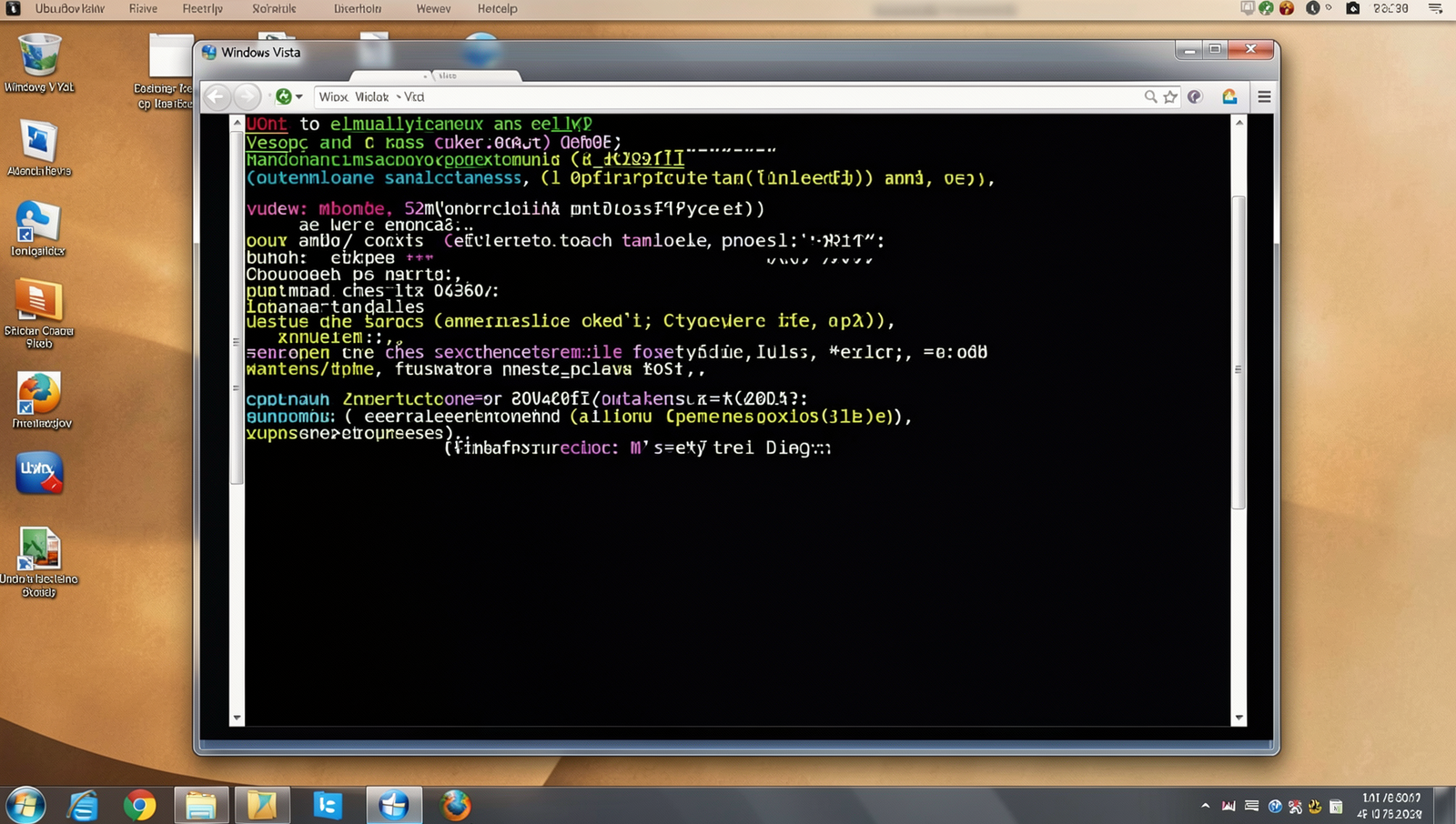Image resolution: width=1456 pixels, height=824 pixels.
Task: Open the Windows Start orb
Action: [25, 805]
